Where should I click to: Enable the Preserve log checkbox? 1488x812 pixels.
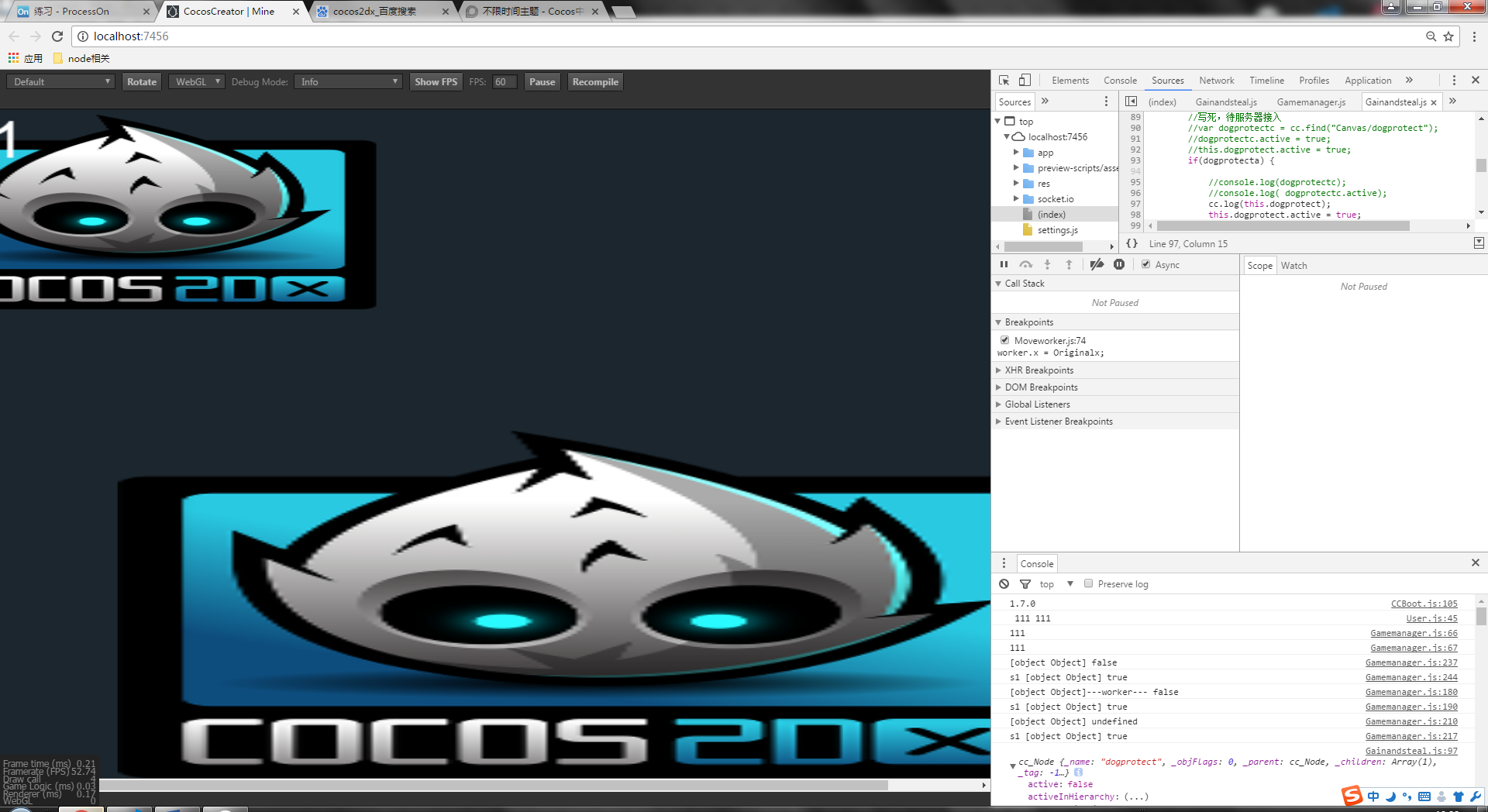pos(1089,583)
